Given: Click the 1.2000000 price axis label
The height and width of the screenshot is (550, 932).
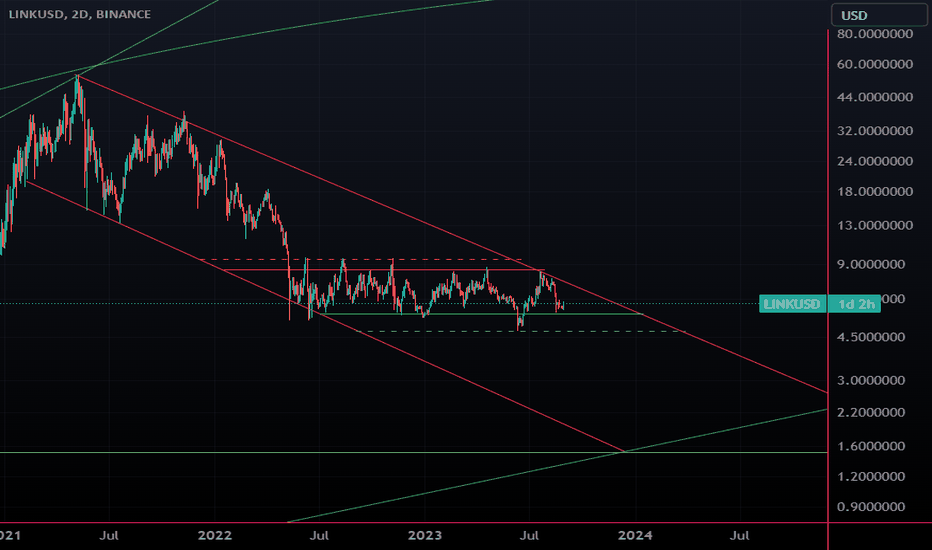Looking at the screenshot, I should click(x=871, y=477).
